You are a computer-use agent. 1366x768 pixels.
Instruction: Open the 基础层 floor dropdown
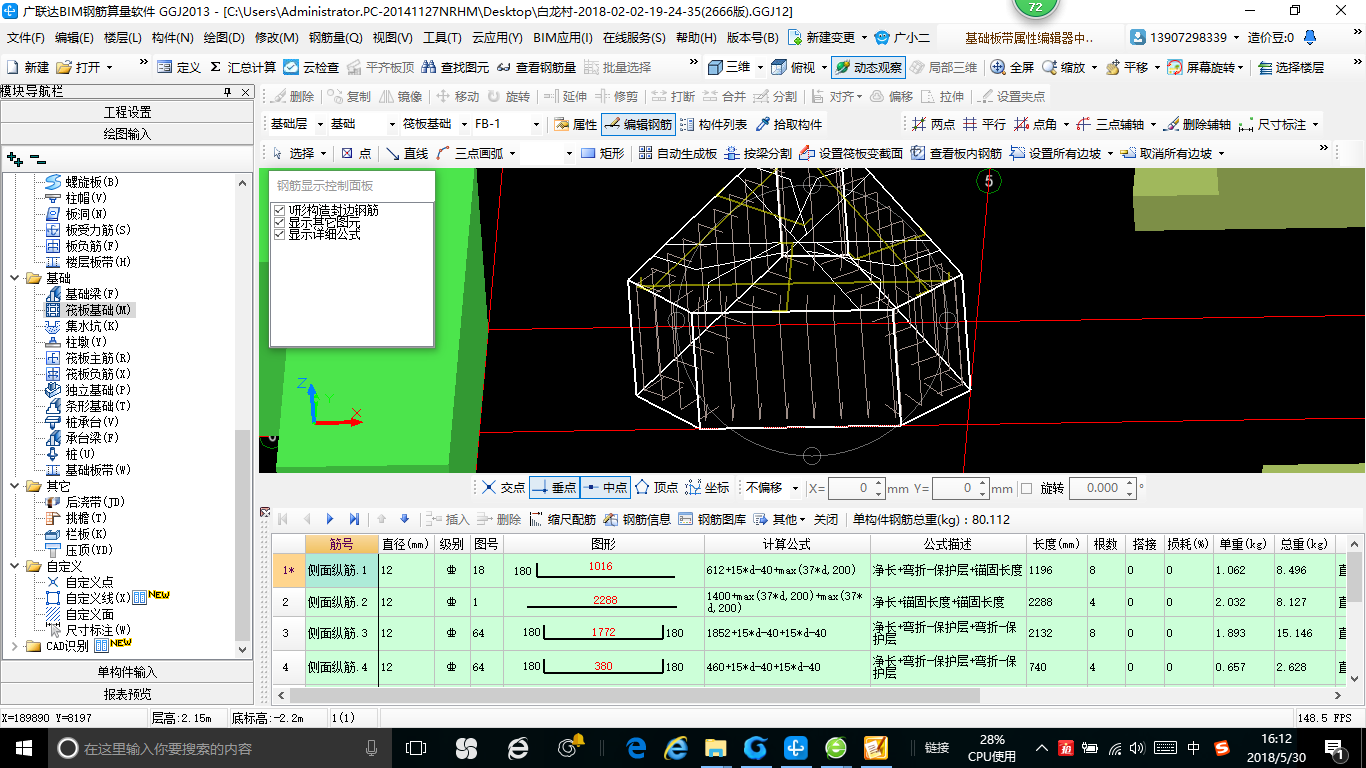point(320,125)
